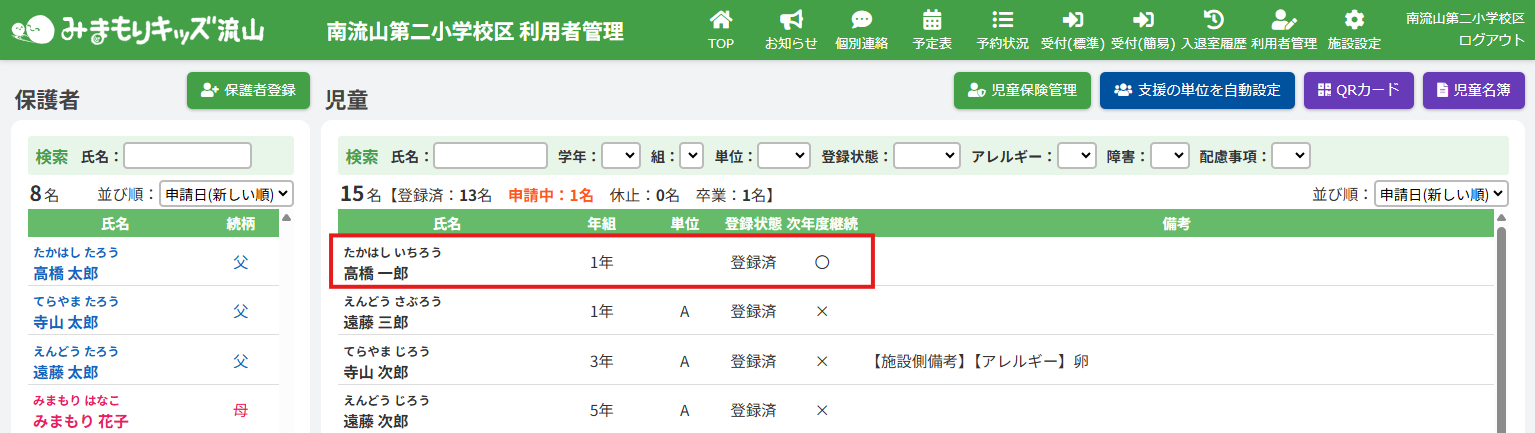Click the 児童保険管理 button

point(1021,90)
